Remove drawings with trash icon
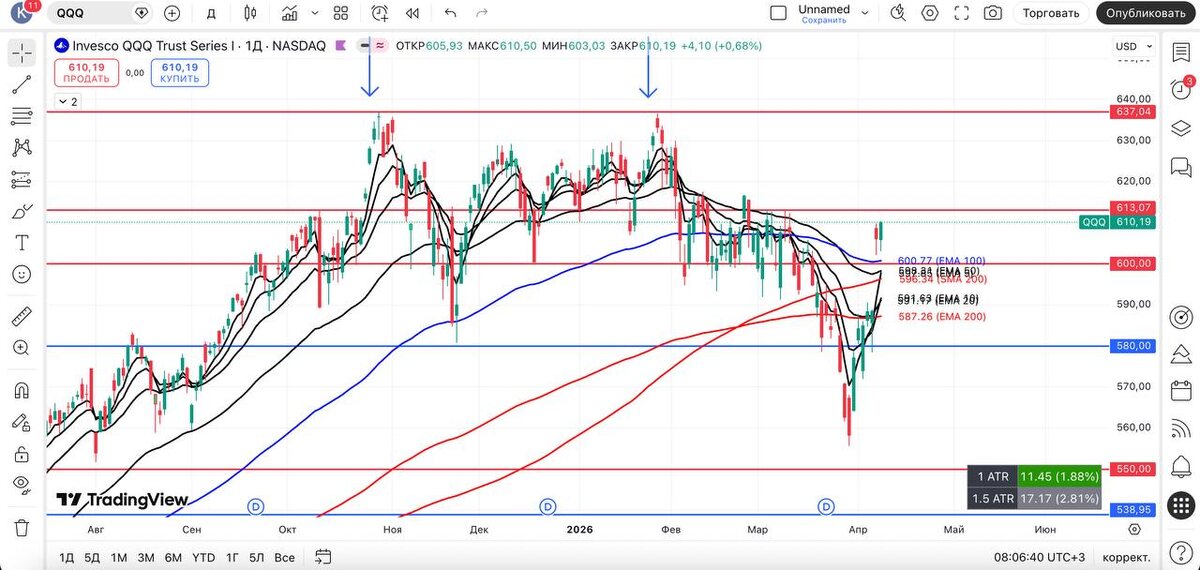Viewport: 1200px width, 570px height. pyautogui.click(x=21, y=527)
